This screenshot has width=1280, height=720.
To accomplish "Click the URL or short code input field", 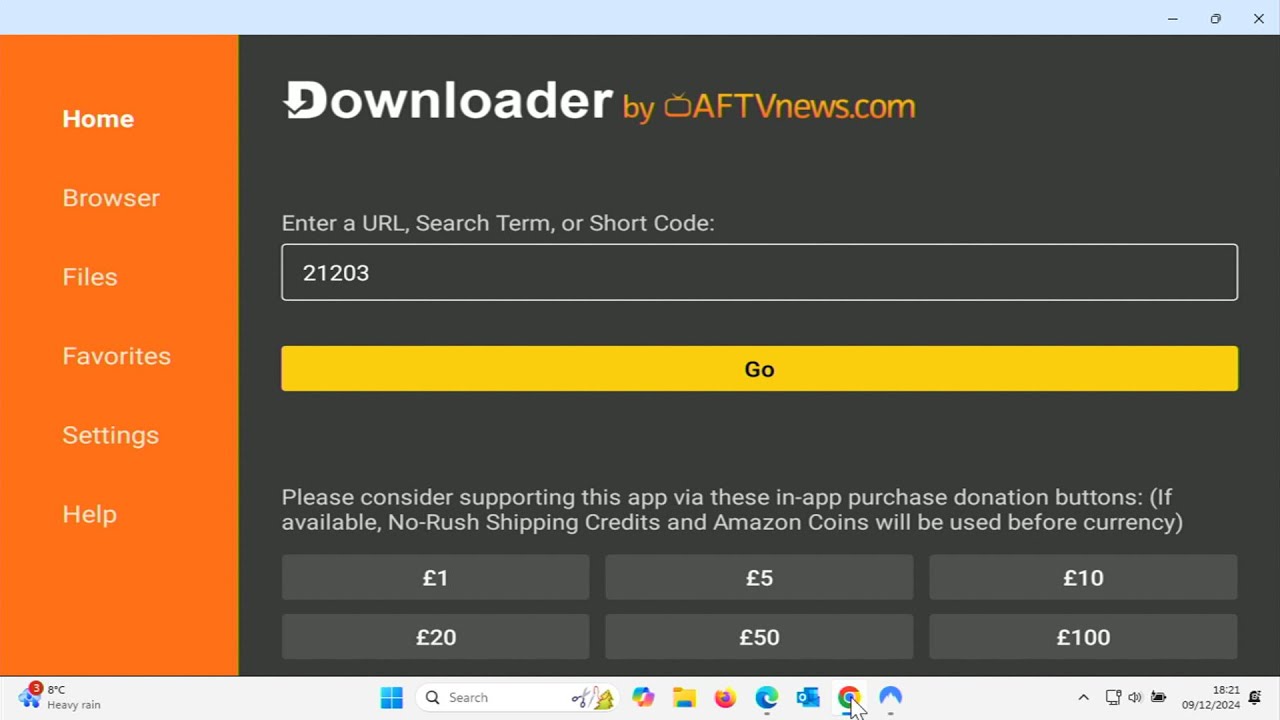I will [759, 272].
